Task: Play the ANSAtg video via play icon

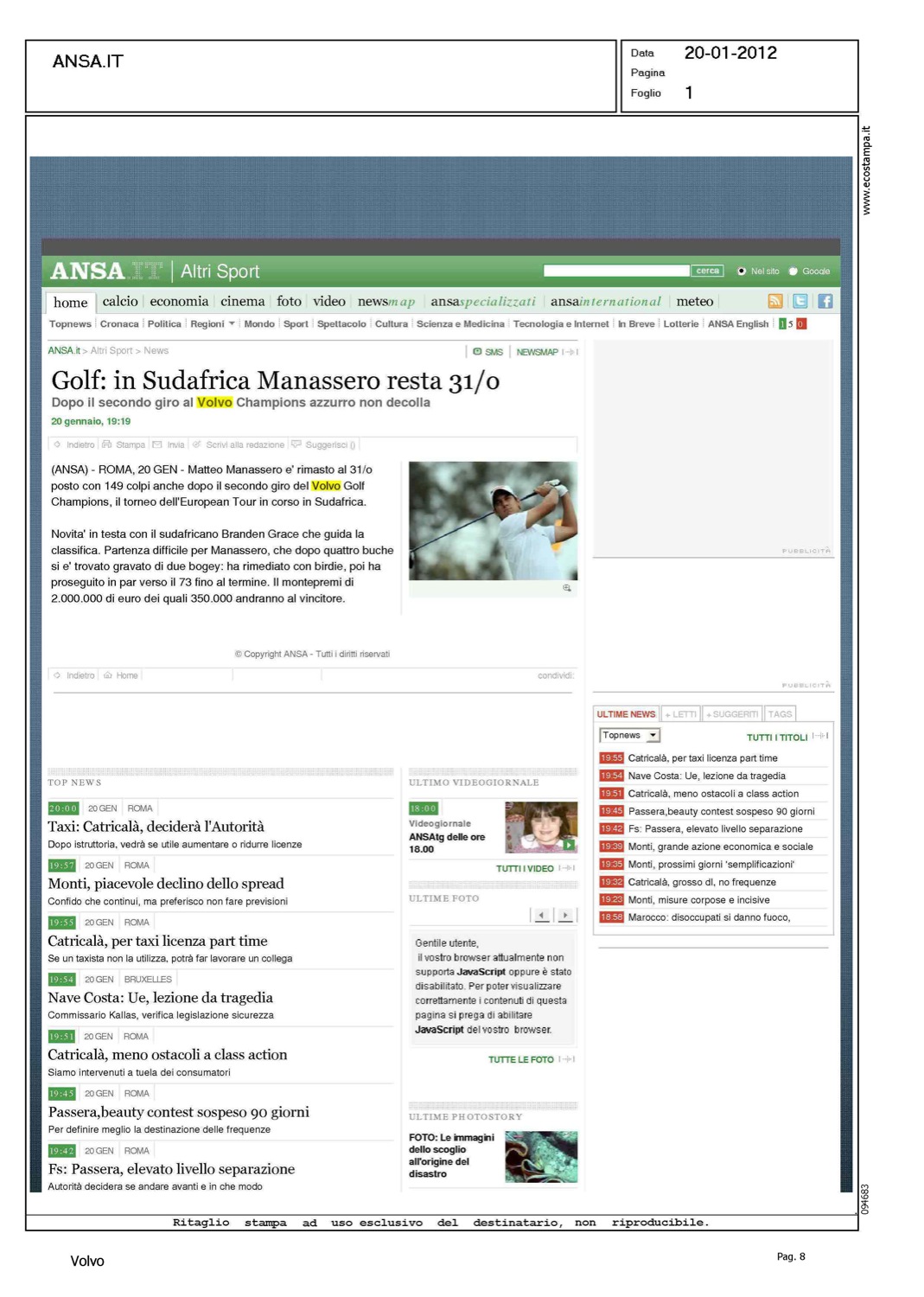Action: (x=569, y=844)
